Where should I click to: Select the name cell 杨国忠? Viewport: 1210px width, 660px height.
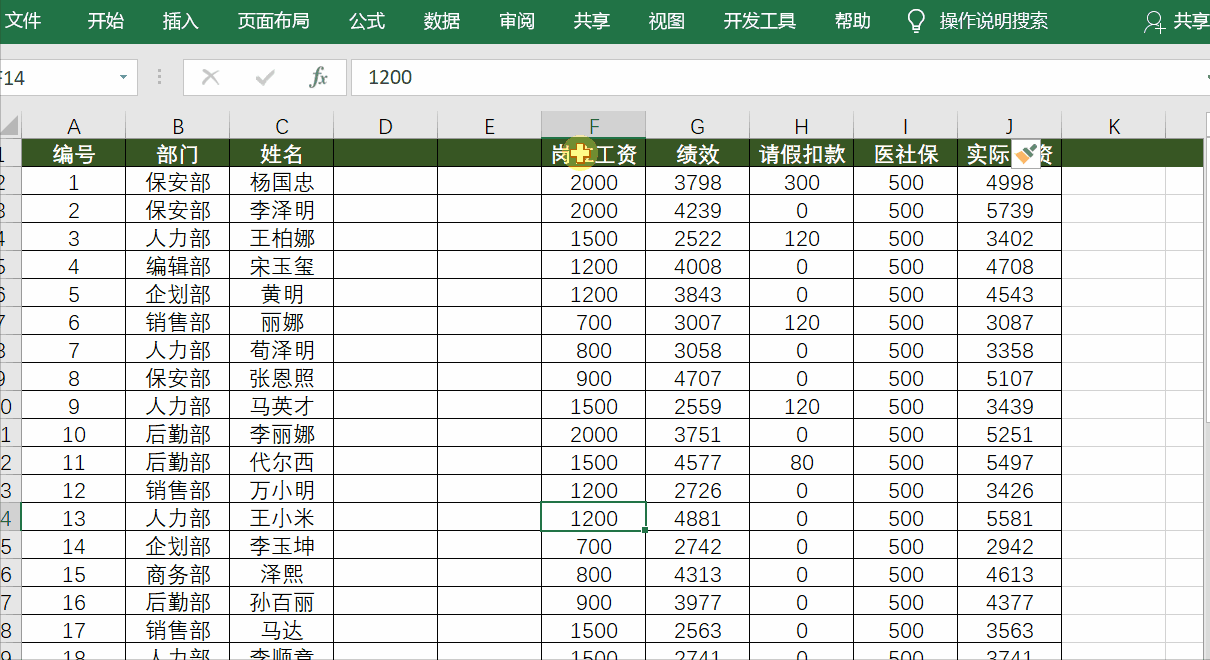(282, 182)
